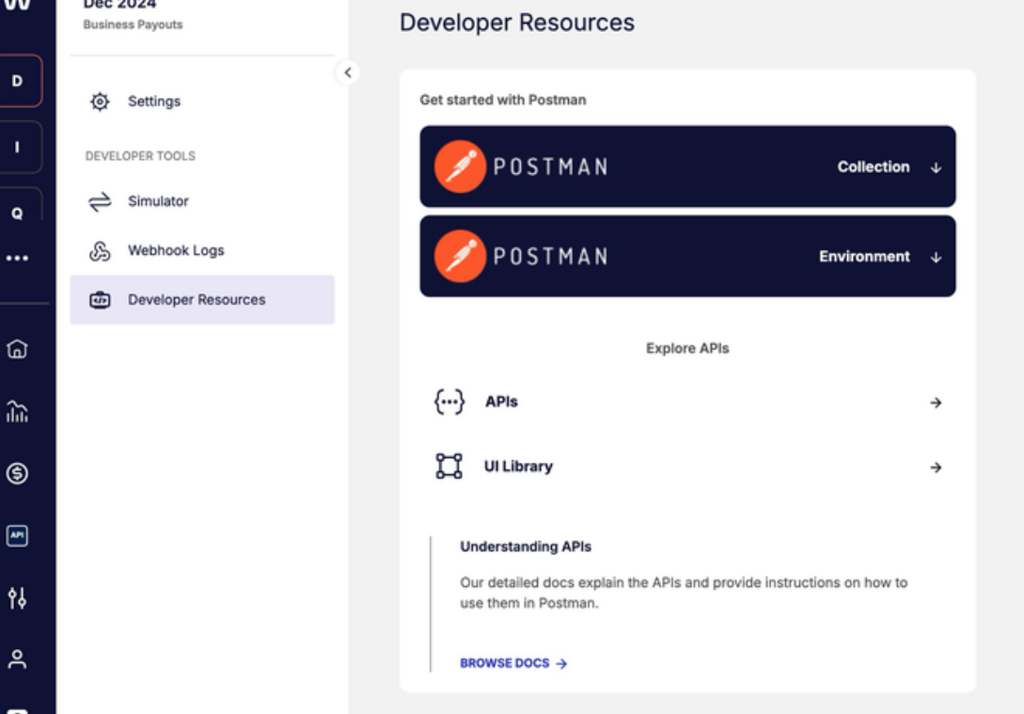The height and width of the screenshot is (714, 1024).
Task: Select the workspace I tile
Action: pos(17,147)
